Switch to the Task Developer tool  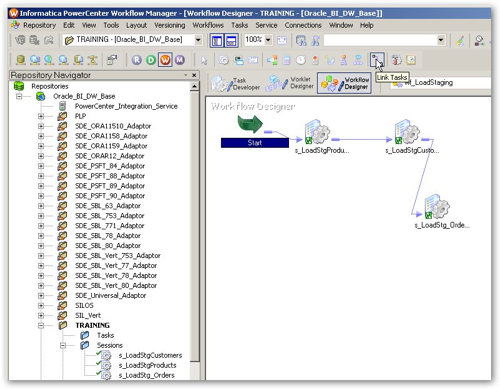(x=236, y=83)
